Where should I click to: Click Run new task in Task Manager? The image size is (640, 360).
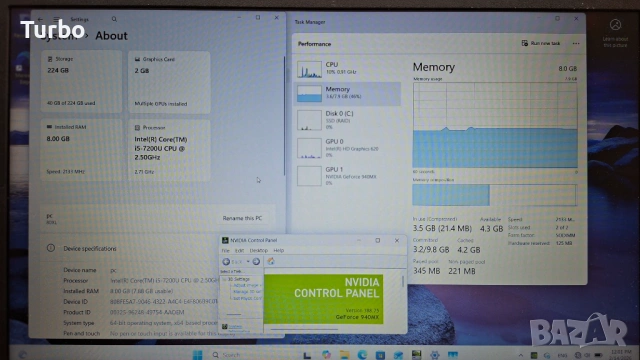[541, 43]
